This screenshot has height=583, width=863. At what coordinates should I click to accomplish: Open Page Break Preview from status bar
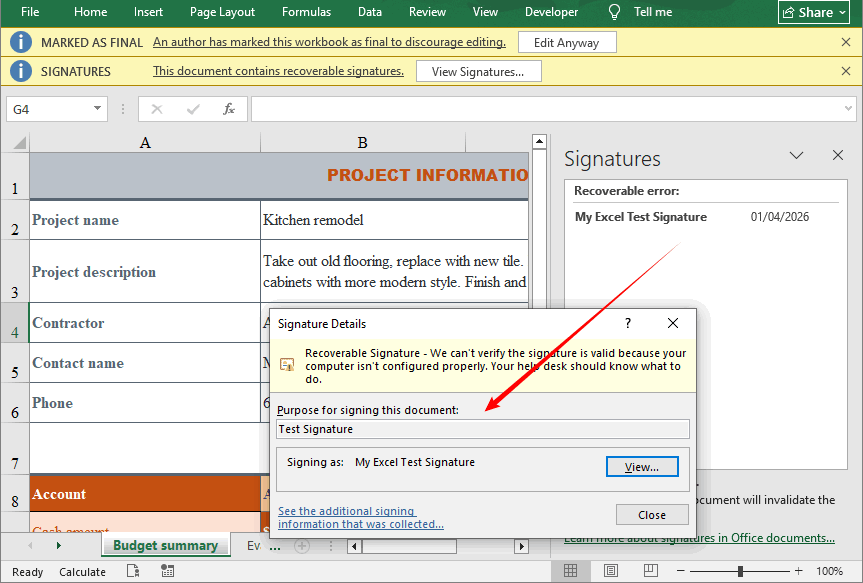click(650, 570)
